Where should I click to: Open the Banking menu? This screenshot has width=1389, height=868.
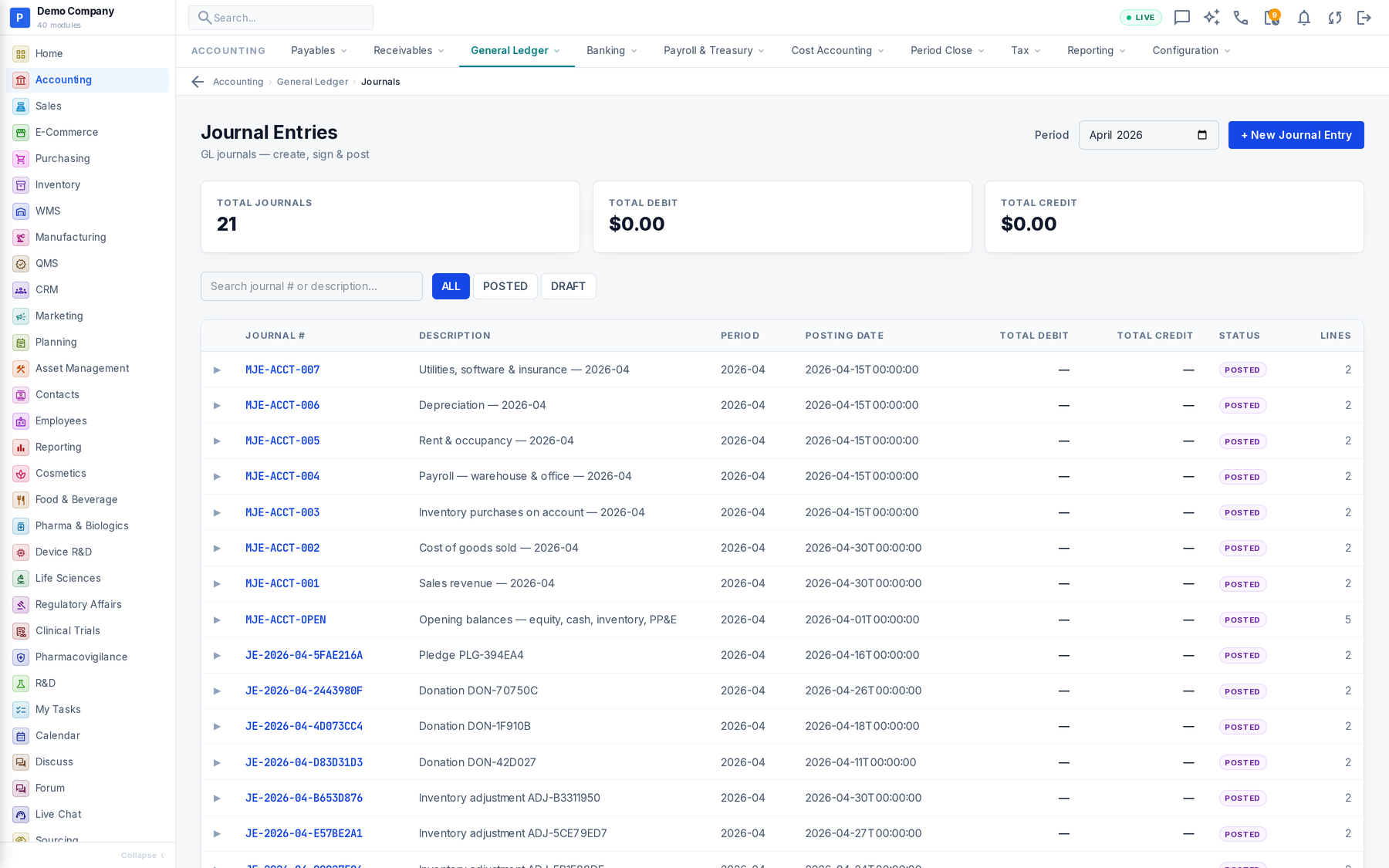point(612,51)
